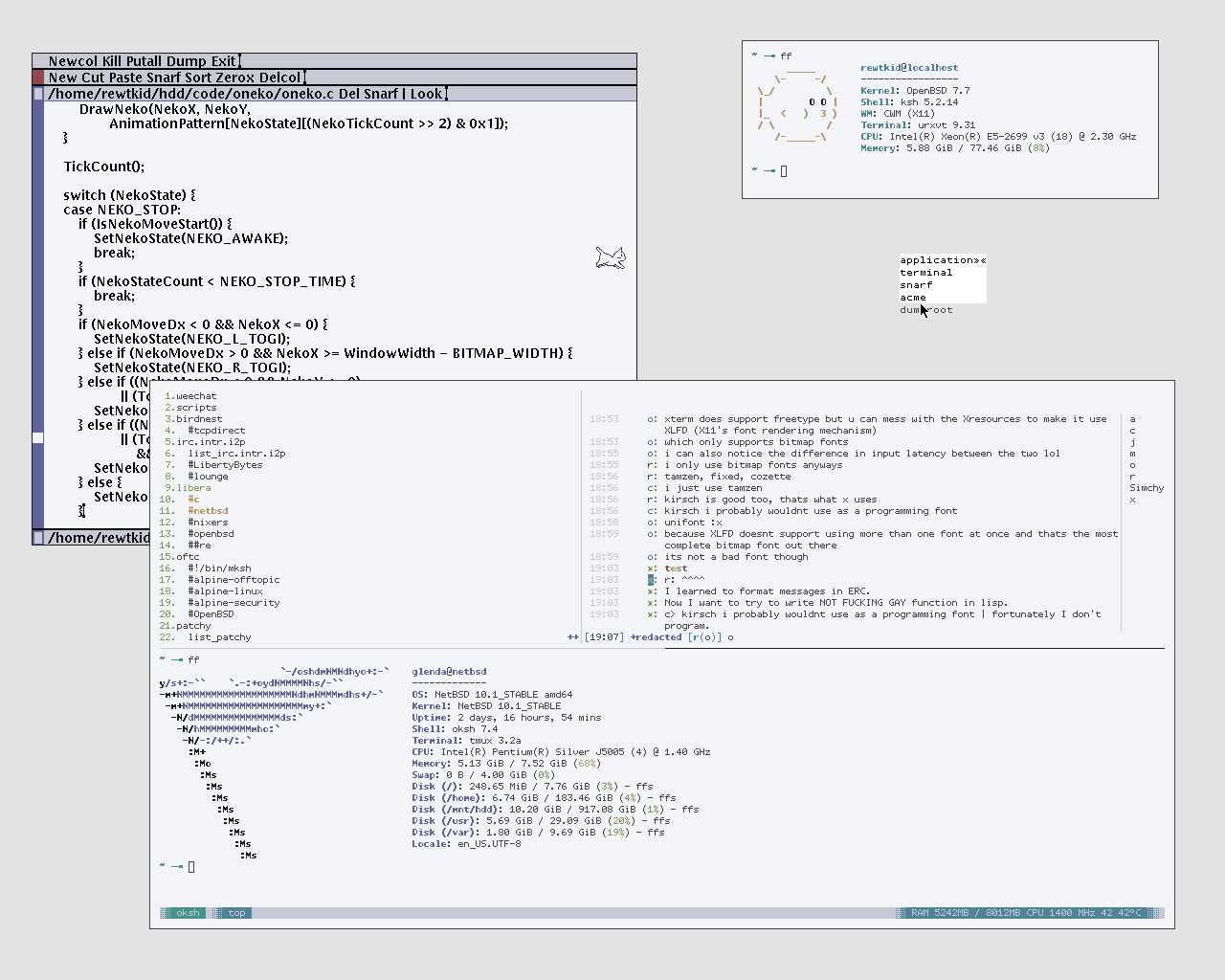Click the shell prompt cursor below NetBSD logo
Viewport: 1225px width, 980px height.
tap(191, 867)
